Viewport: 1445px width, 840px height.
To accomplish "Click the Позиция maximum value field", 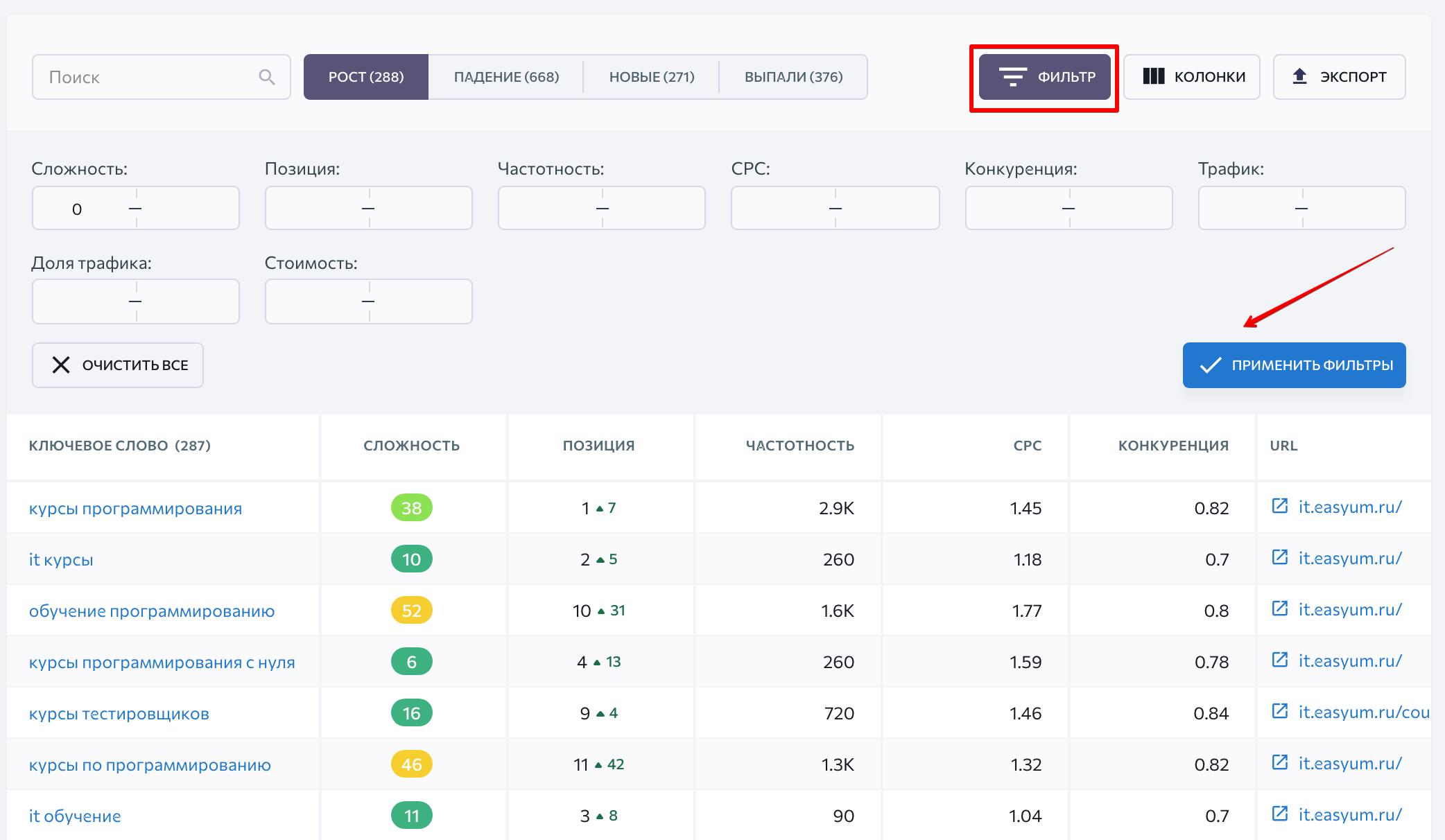I will (x=423, y=209).
